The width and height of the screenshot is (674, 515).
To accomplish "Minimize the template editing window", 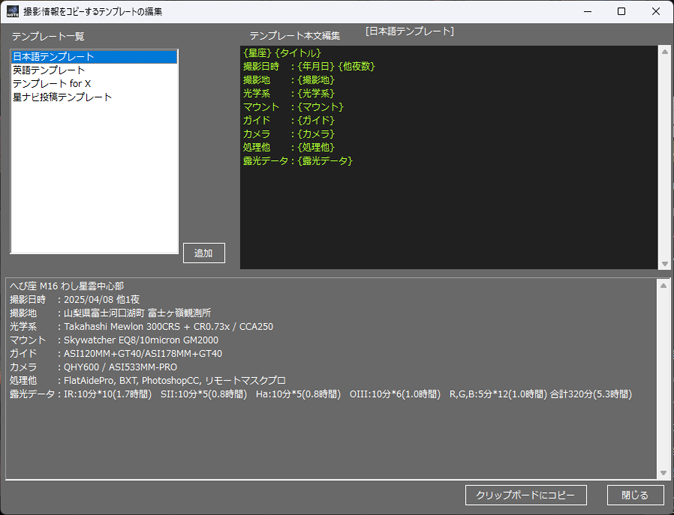I will (x=585, y=11).
